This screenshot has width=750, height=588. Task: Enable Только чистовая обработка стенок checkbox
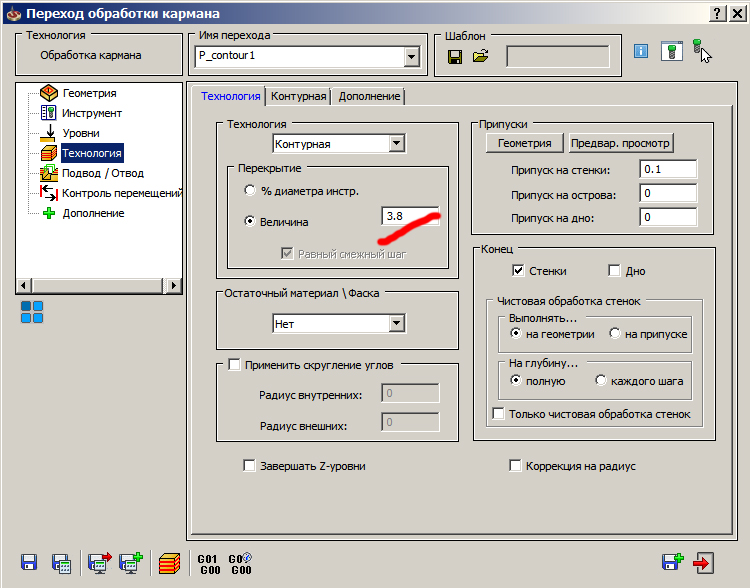tap(498, 413)
